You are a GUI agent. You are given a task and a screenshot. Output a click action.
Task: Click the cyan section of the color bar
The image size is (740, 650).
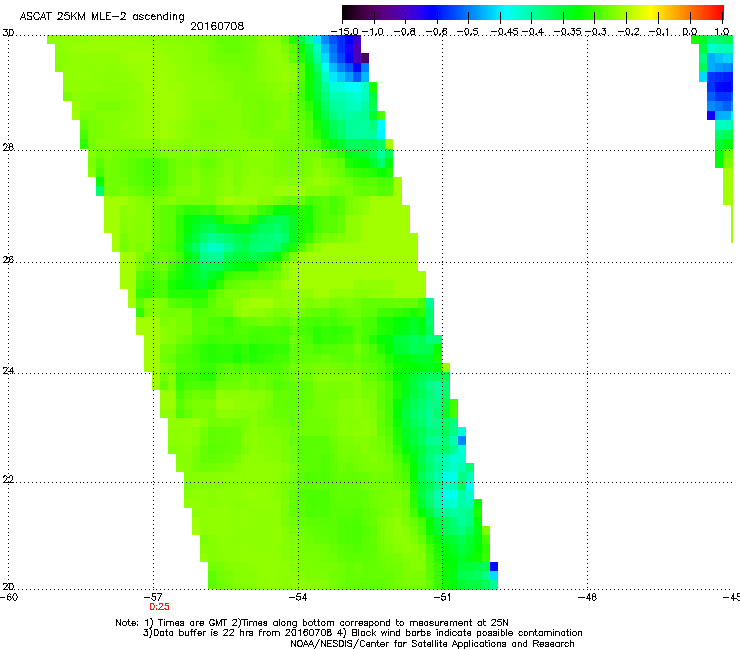coord(507,13)
